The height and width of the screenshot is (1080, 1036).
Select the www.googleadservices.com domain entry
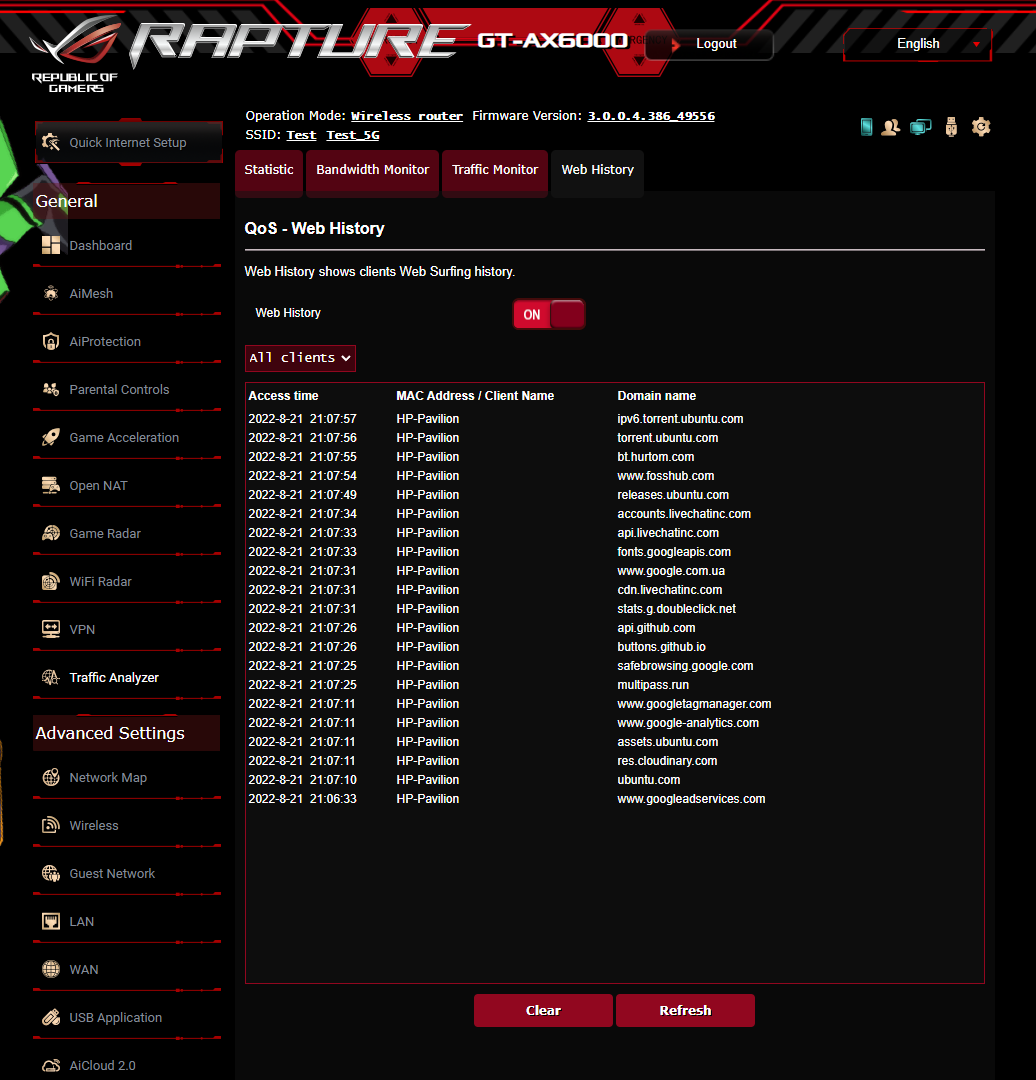pos(691,799)
